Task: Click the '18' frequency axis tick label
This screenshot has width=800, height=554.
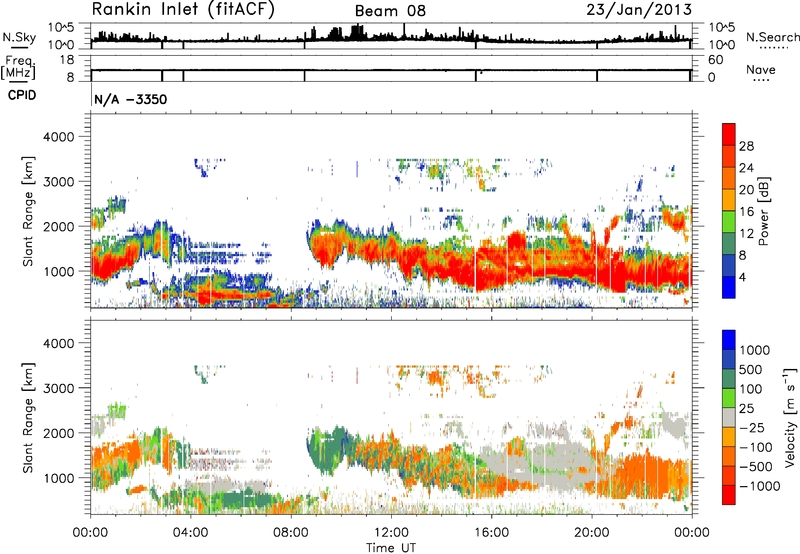Action: click(x=67, y=60)
